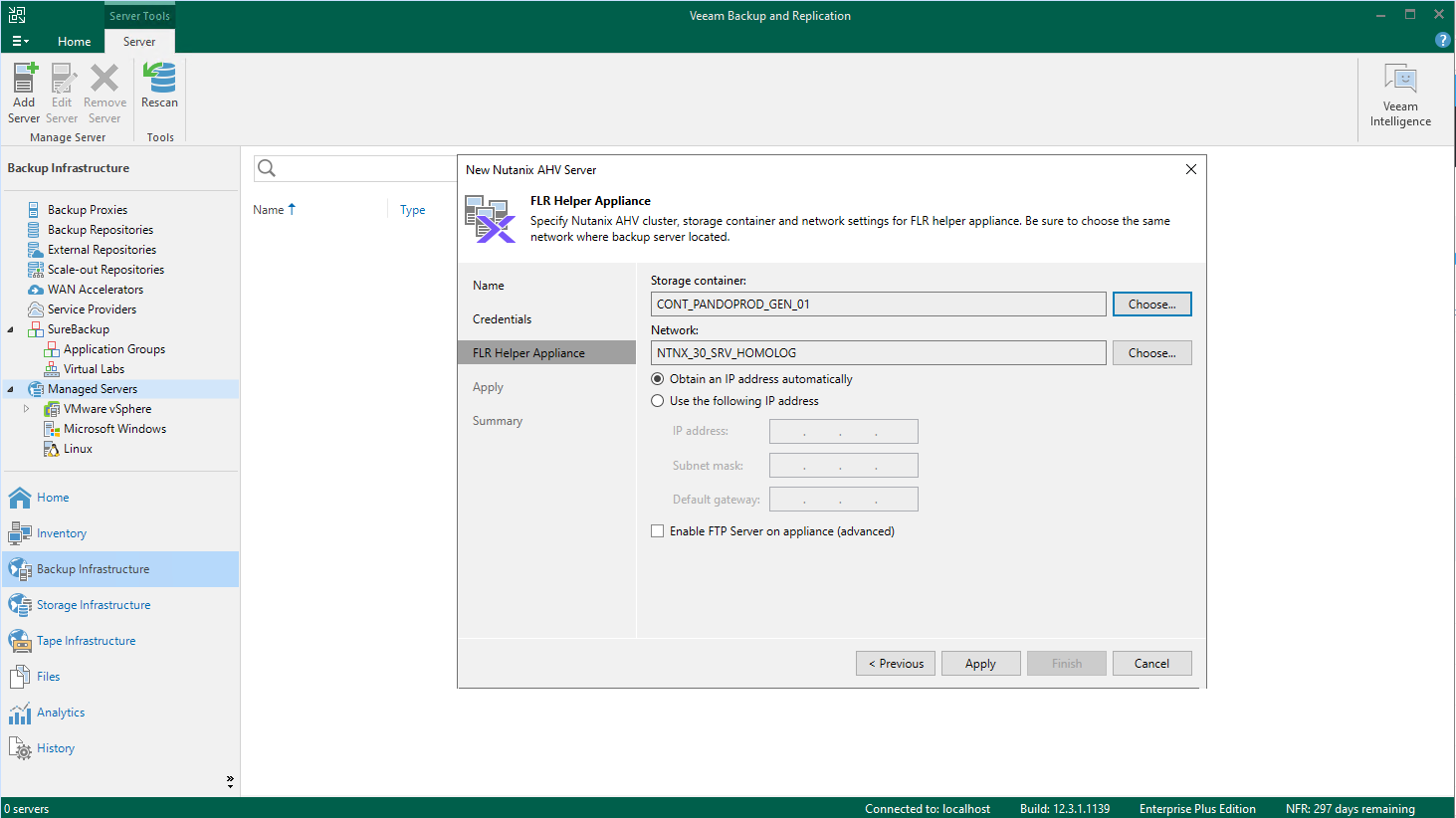Expand navigation pane overflow chevron
The image size is (1456, 818).
pyautogui.click(x=230, y=782)
